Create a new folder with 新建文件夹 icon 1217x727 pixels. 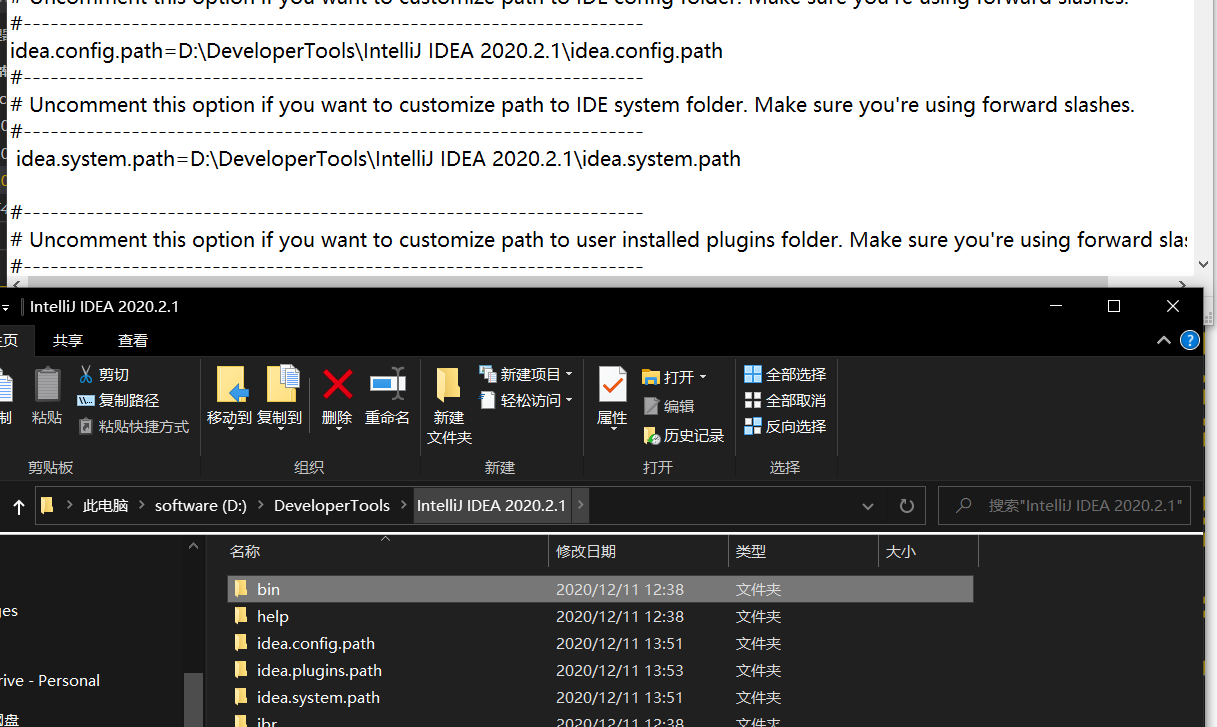coord(449,385)
